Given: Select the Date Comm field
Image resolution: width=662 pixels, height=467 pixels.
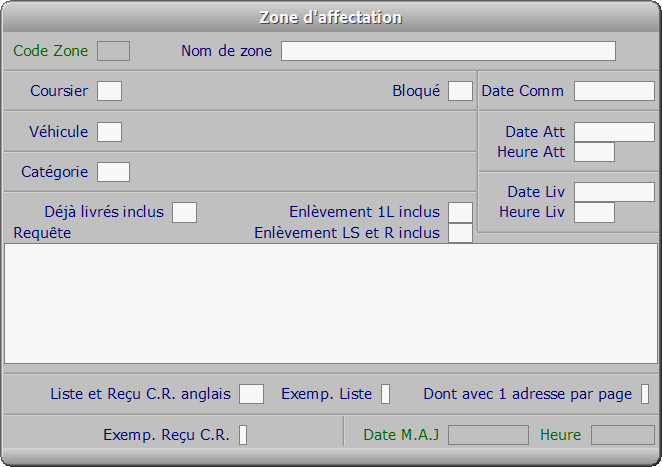Looking at the screenshot, I should 614,91.
